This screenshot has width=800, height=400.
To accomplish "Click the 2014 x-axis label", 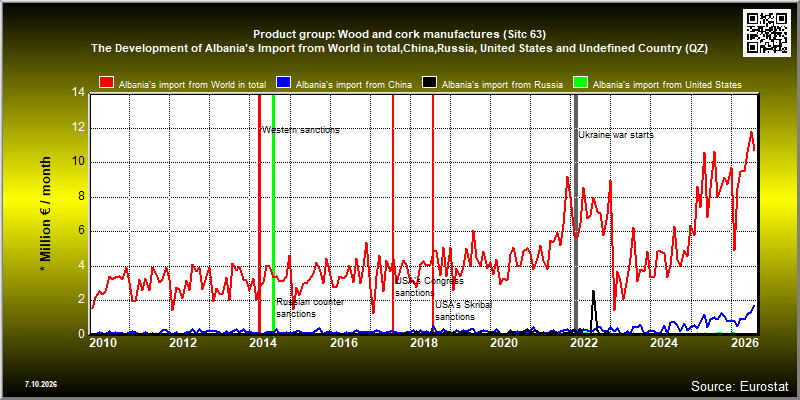I will (263, 342).
